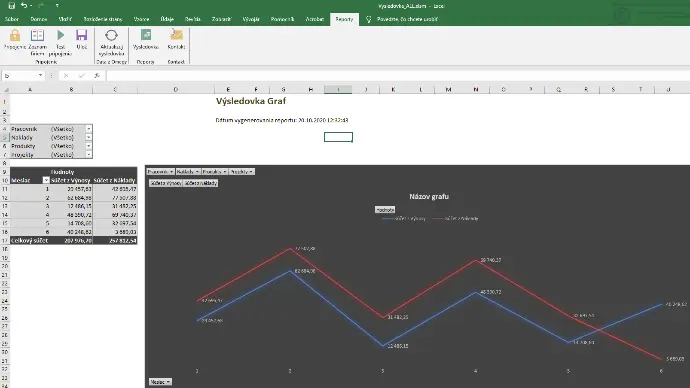Click the insert function fx icon

[97, 76]
